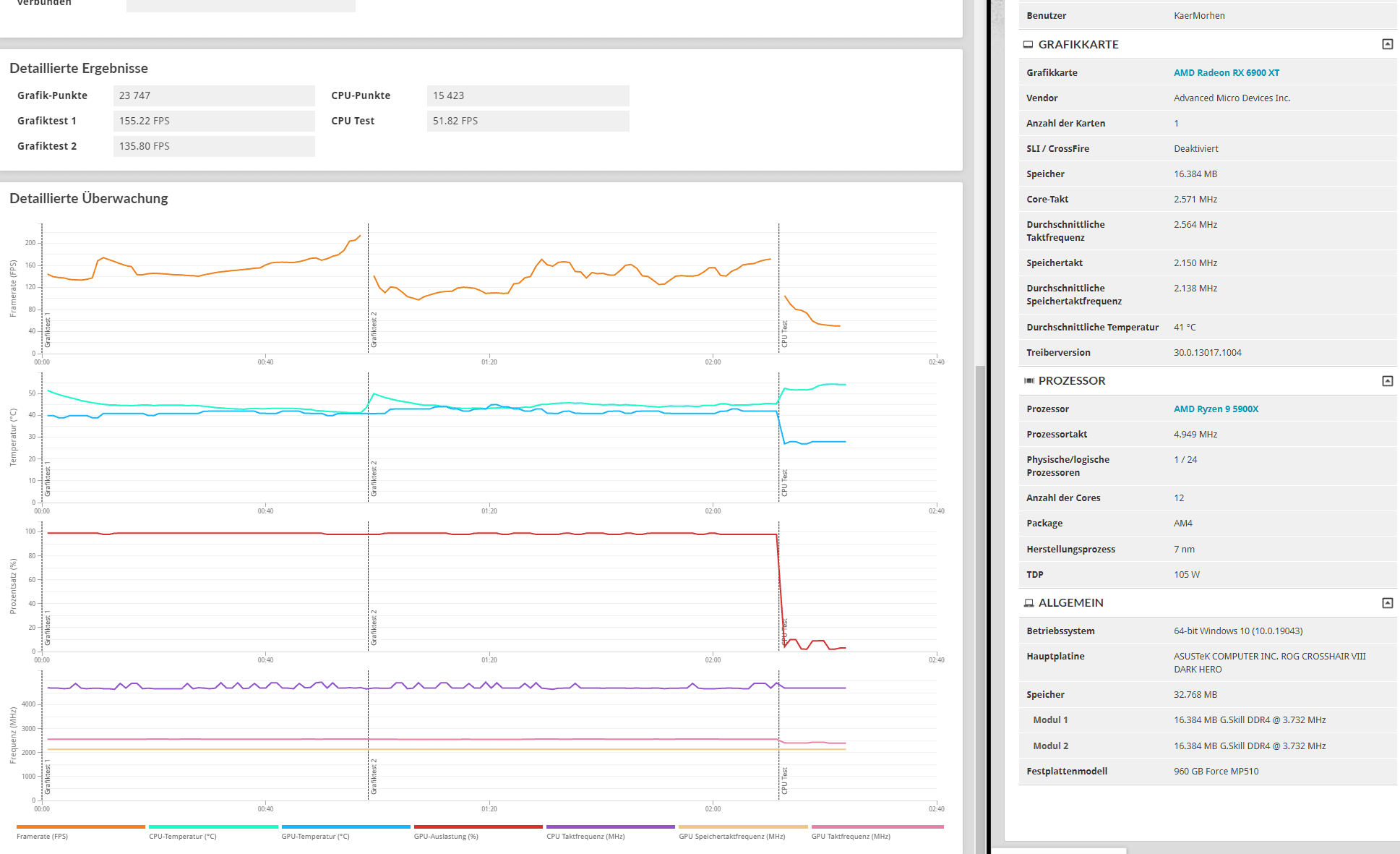The image size is (1400, 854).
Task: Click the TDP value 105 W
Action: (1186, 575)
